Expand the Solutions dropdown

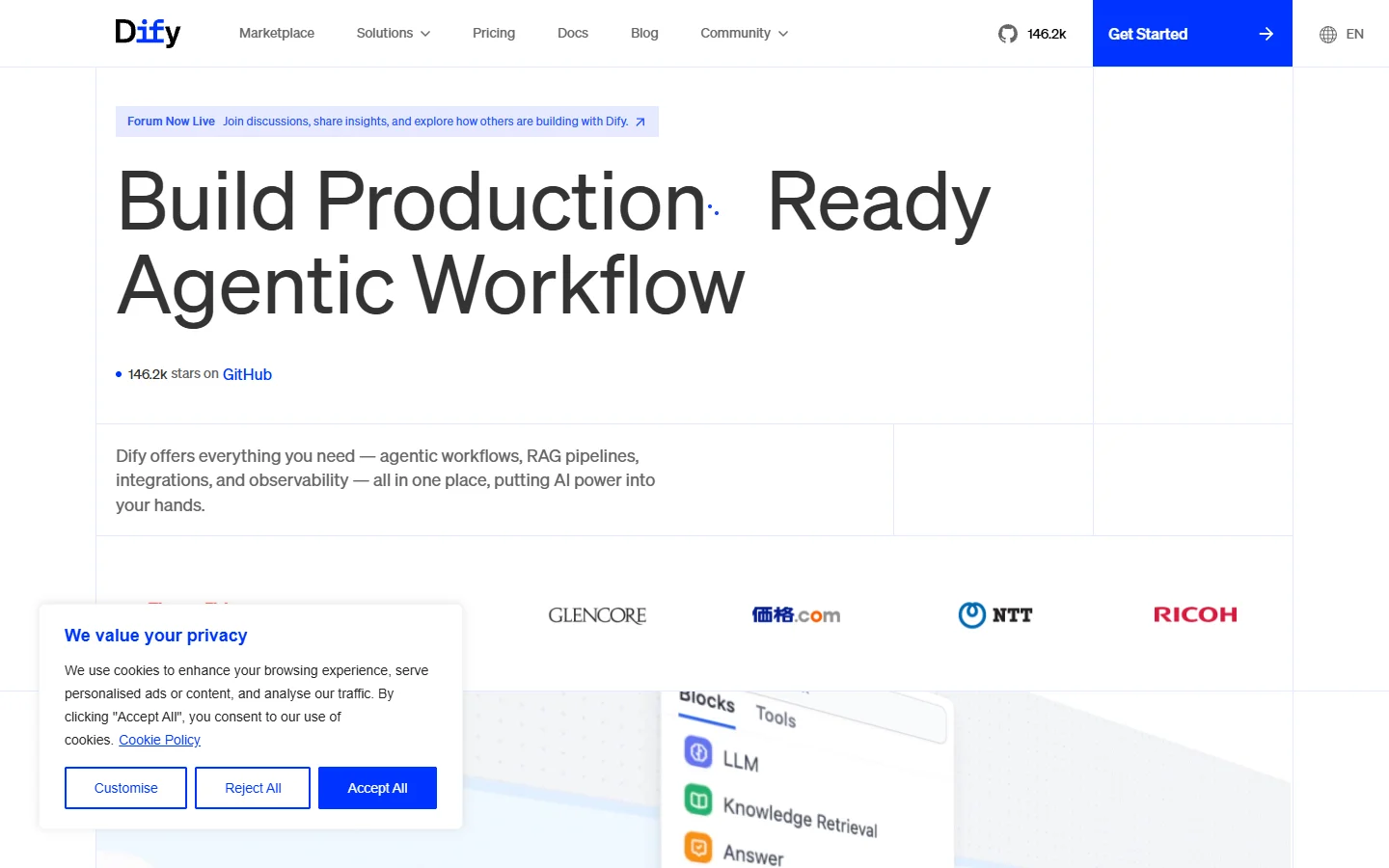(394, 33)
